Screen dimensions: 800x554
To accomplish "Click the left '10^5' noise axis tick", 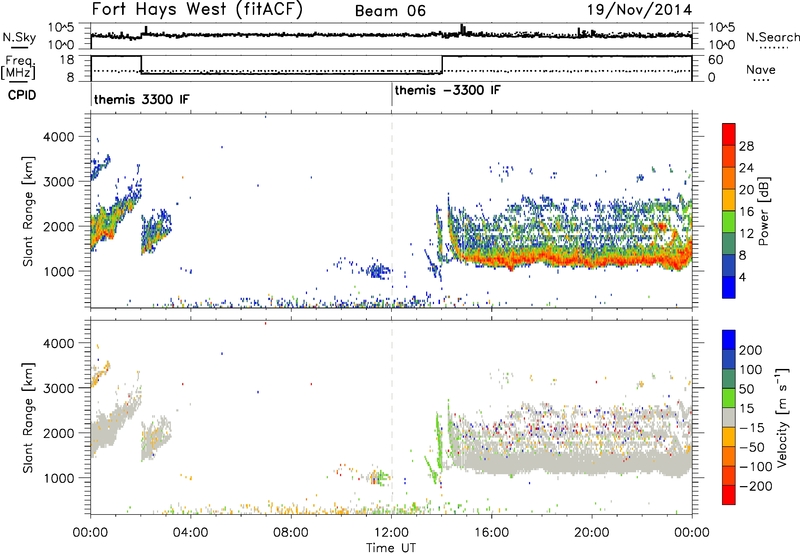I will (61, 27).
